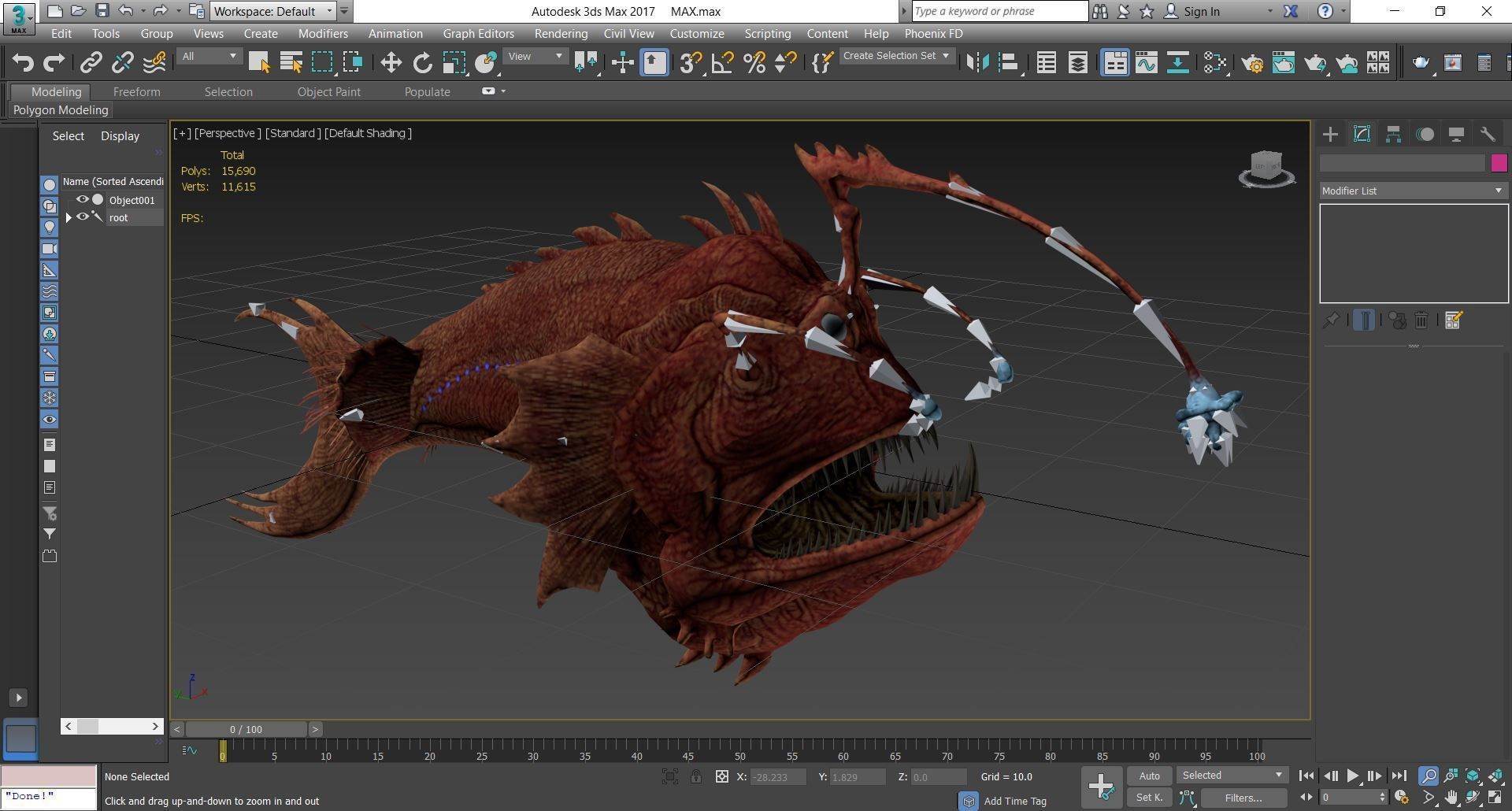This screenshot has width=1512, height=811.
Task: Open the selection filter All dropdown
Action: pyautogui.click(x=209, y=56)
